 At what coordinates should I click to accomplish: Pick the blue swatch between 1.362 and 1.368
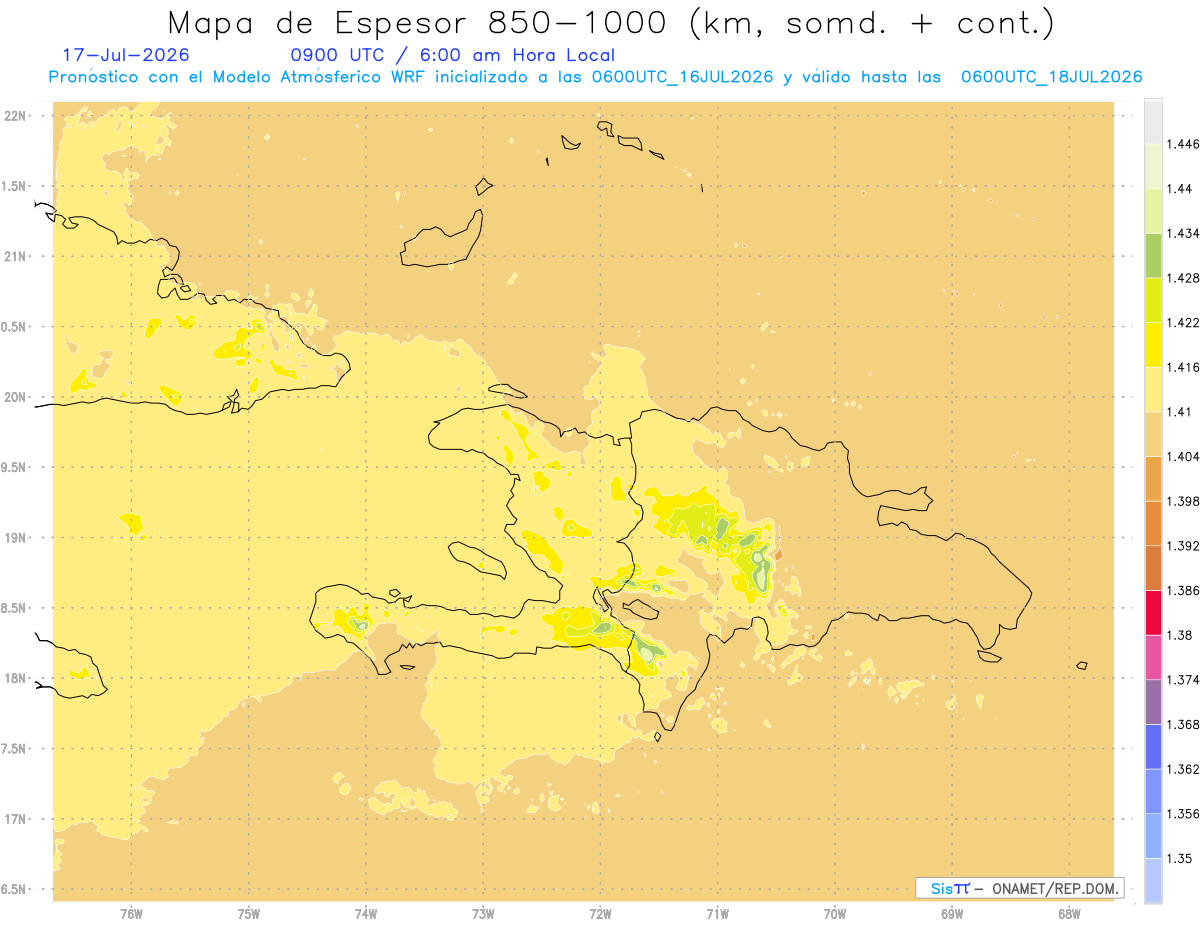(1154, 746)
